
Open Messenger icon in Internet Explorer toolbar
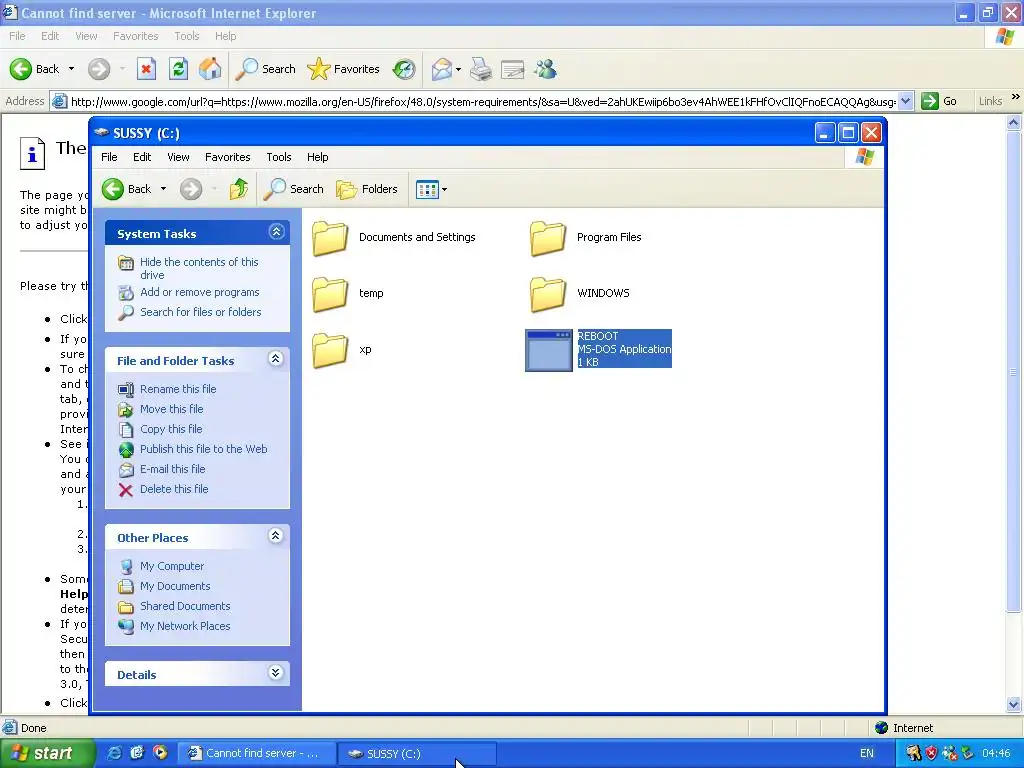pos(545,69)
